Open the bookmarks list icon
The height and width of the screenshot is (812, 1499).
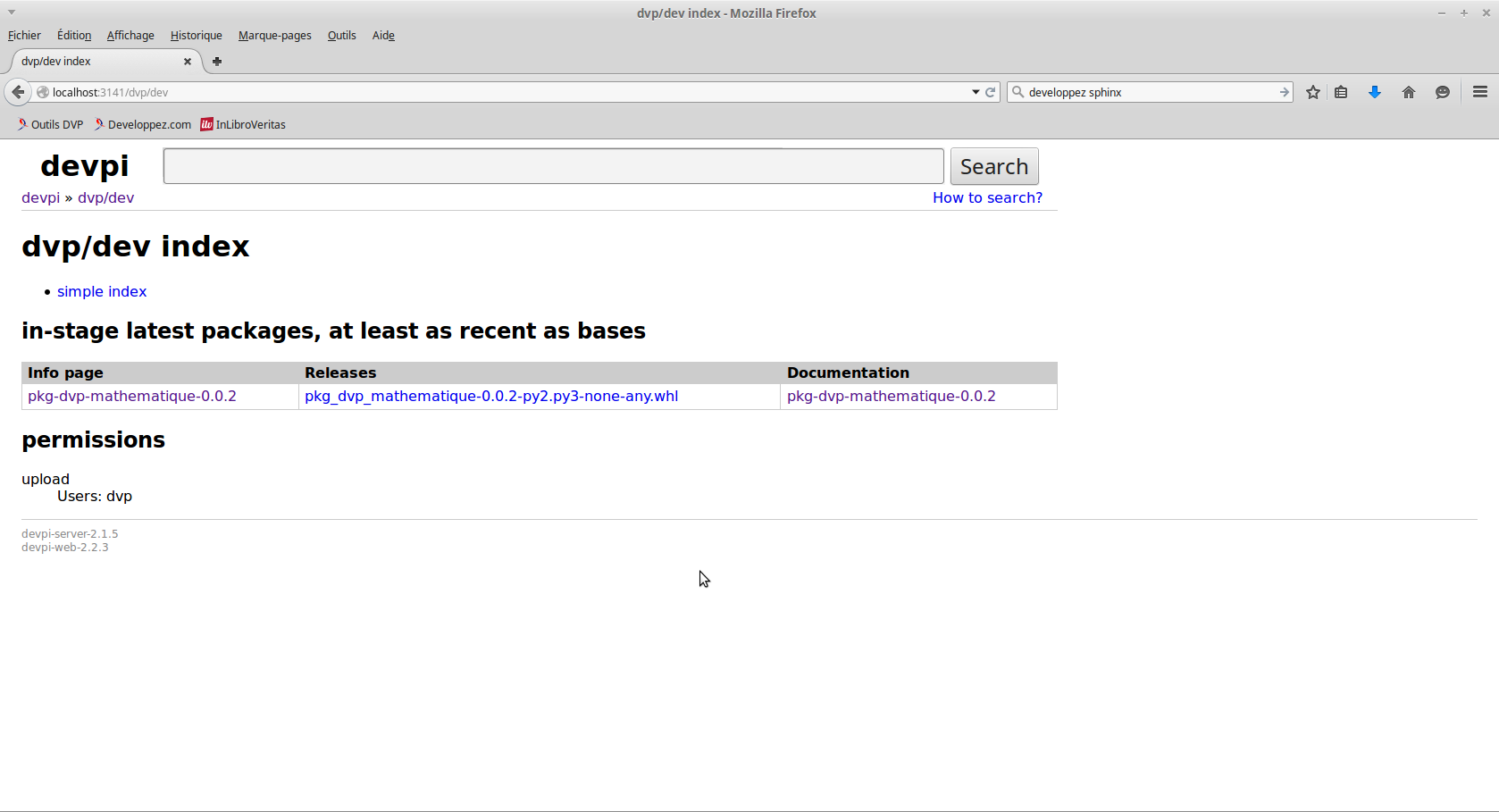tap(1341, 92)
